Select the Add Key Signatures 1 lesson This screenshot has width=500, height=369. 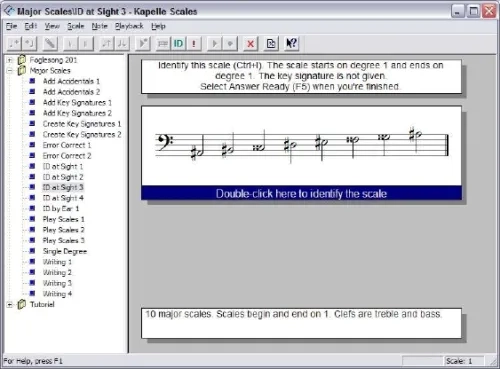click(x=77, y=103)
